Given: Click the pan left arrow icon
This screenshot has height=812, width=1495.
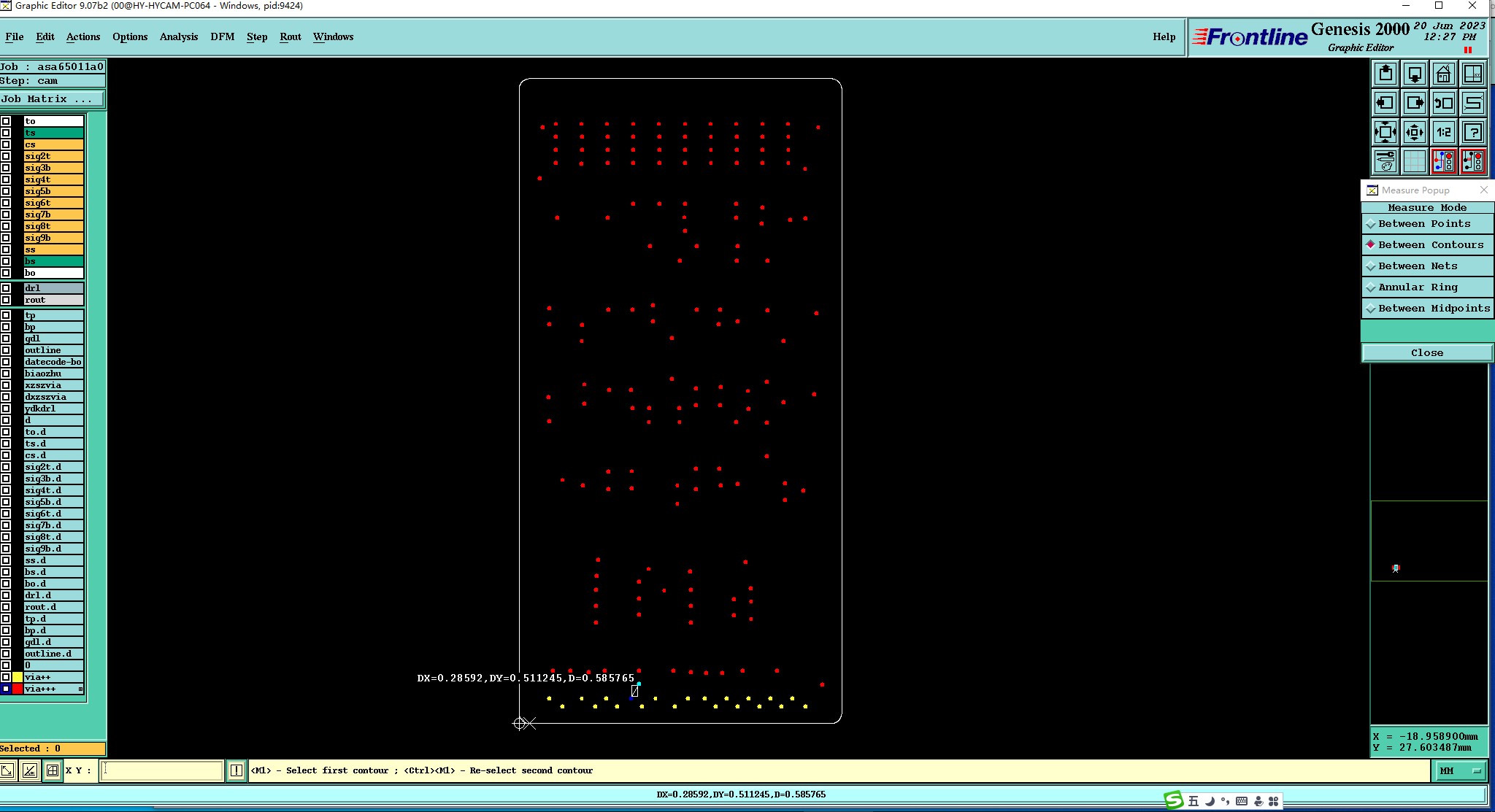Looking at the screenshot, I should (x=1385, y=104).
